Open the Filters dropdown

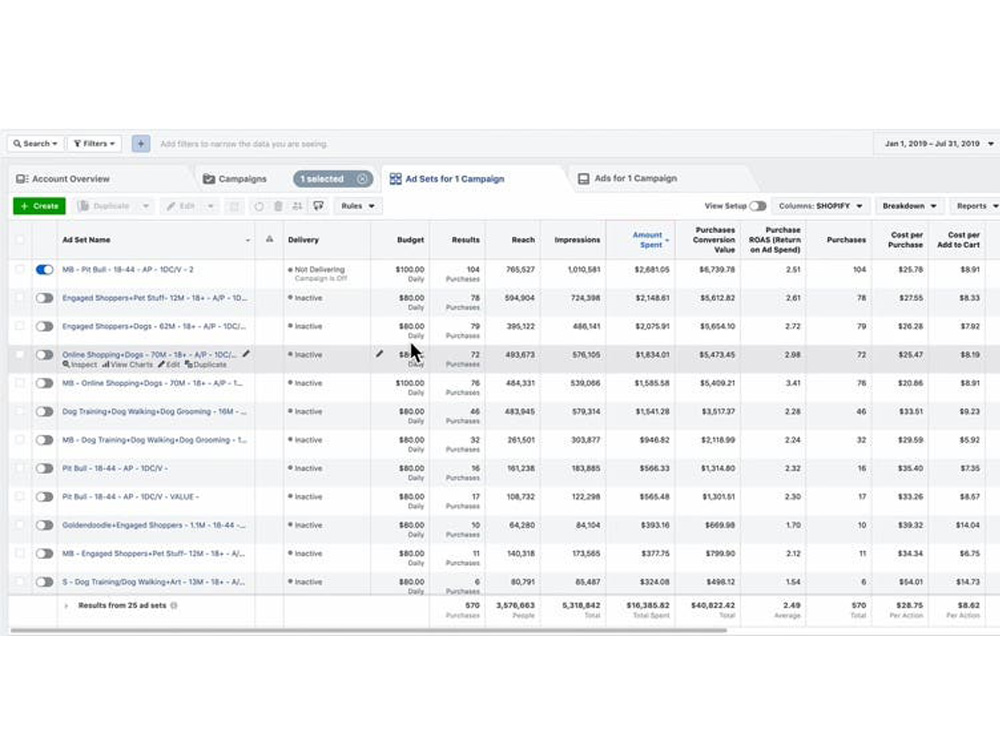click(x=94, y=143)
